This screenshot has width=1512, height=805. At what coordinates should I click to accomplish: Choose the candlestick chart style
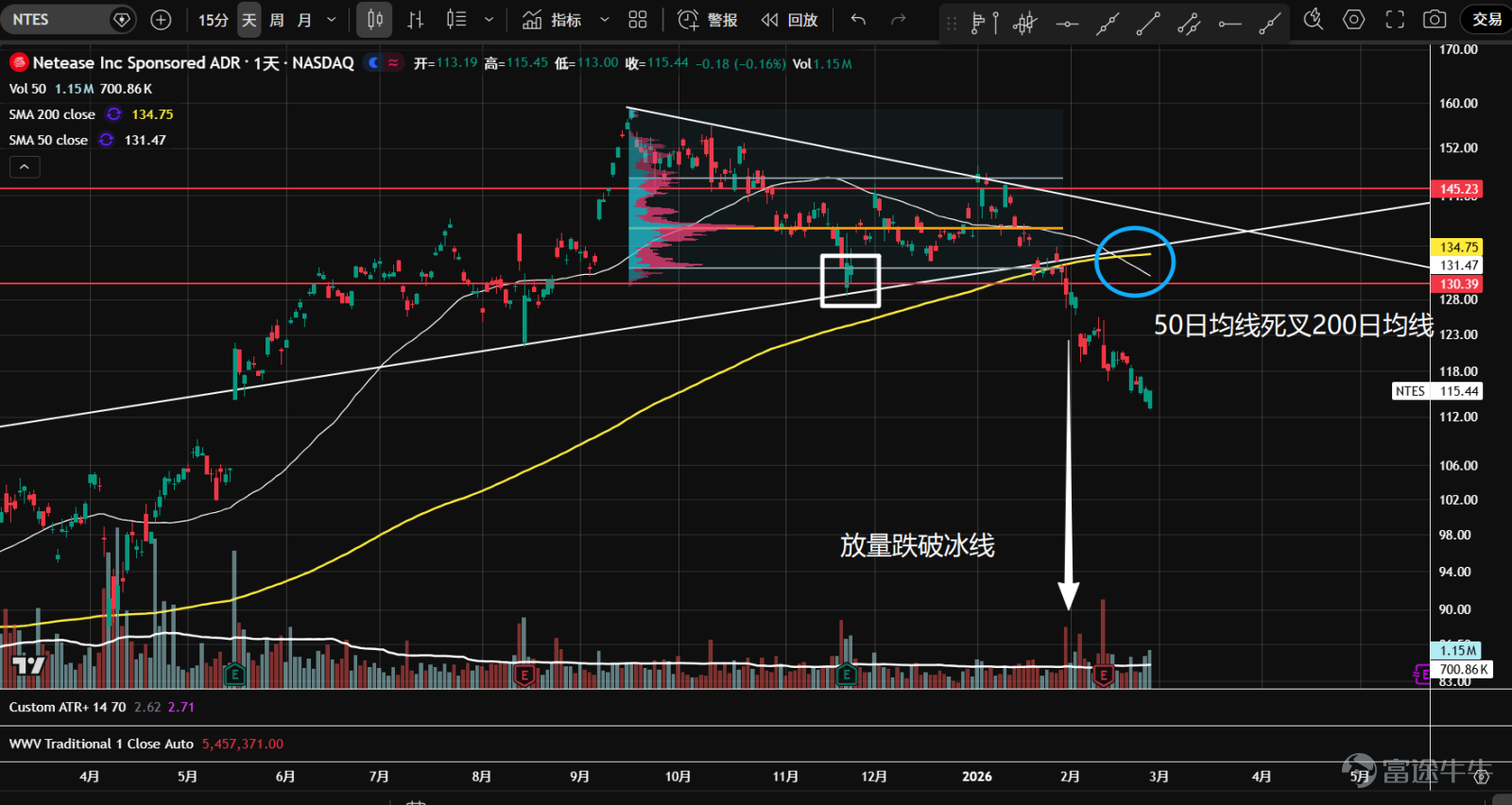click(375, 19)
